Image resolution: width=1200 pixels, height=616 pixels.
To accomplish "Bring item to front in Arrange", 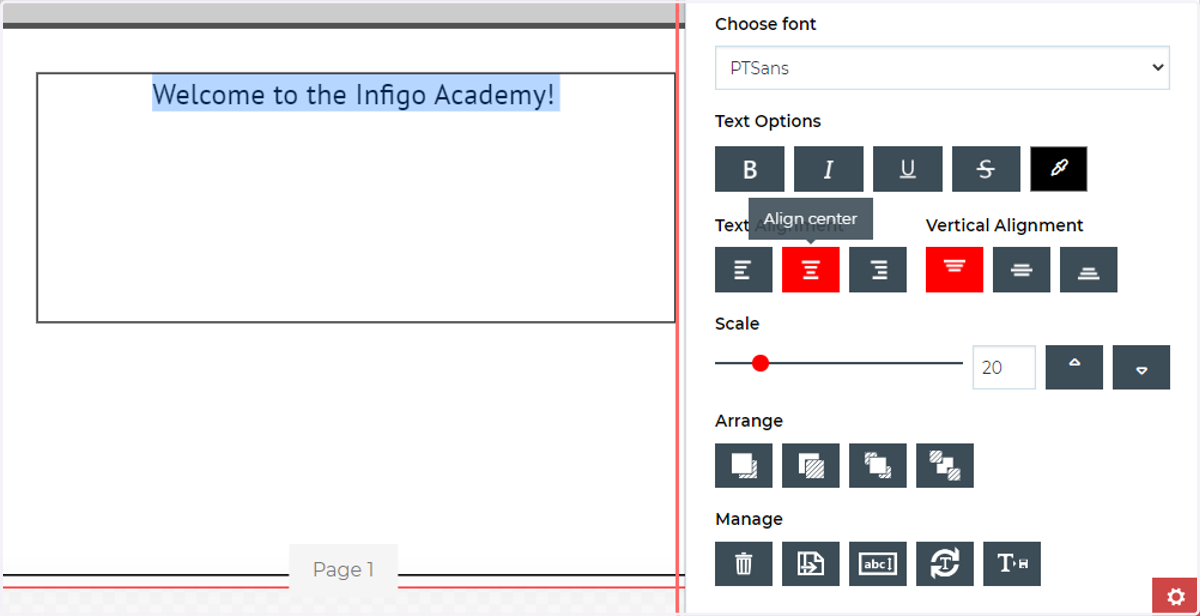I will (x=744, y=465).
